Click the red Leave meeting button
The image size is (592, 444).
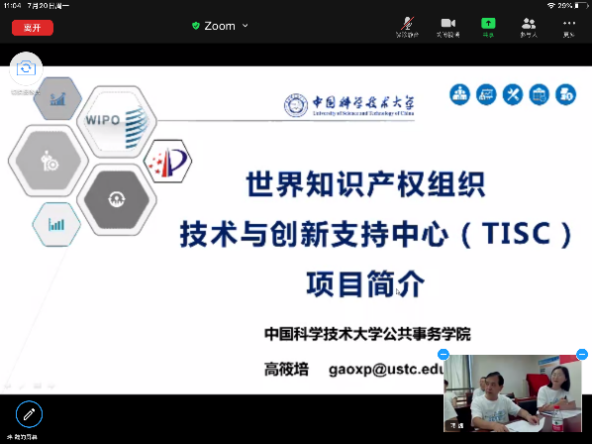point(32,28)
